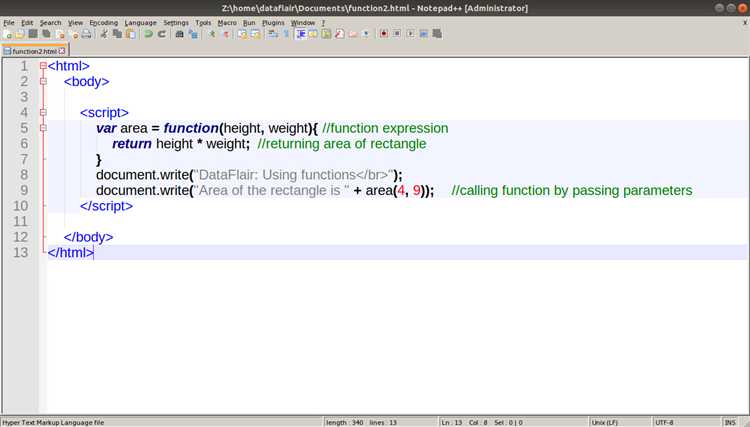Screen dimensions: 750x427
Task: Undo the last edit with the Undo icon
Action: coord(148,34)
